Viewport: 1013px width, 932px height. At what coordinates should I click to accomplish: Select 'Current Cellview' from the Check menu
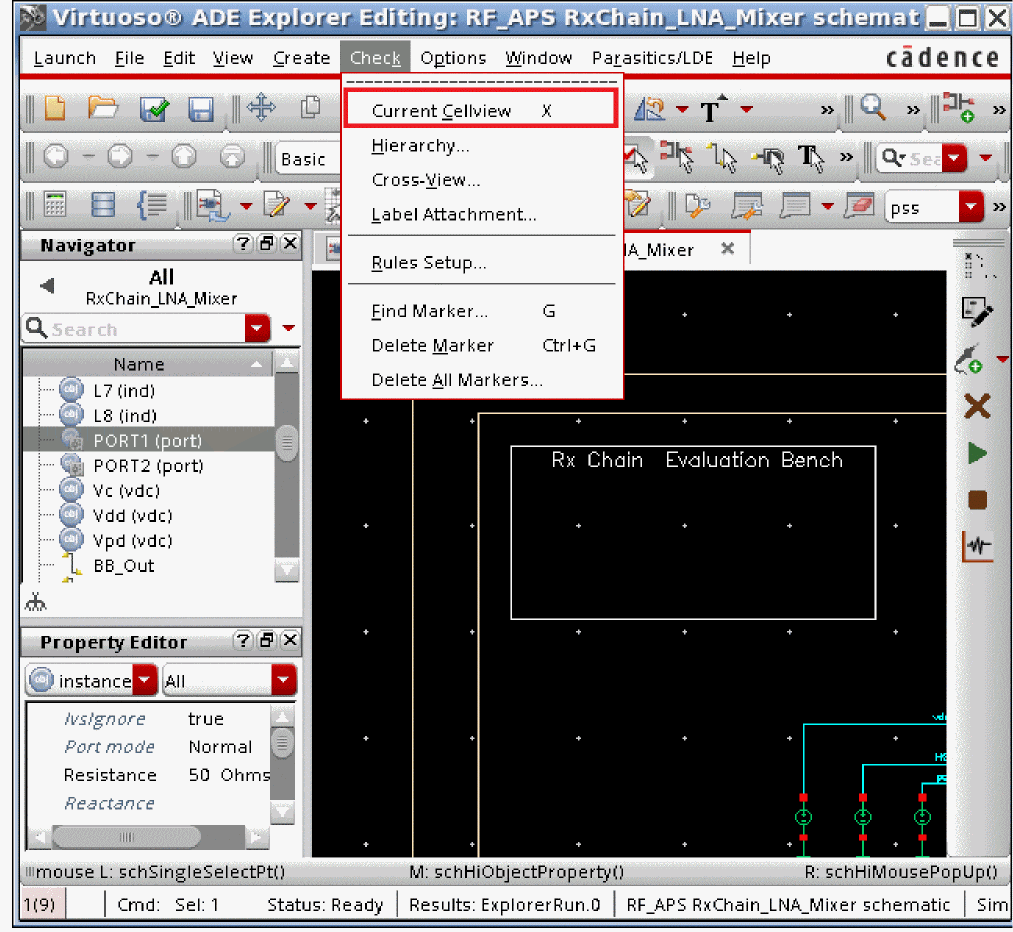click(x=441, y=111)
